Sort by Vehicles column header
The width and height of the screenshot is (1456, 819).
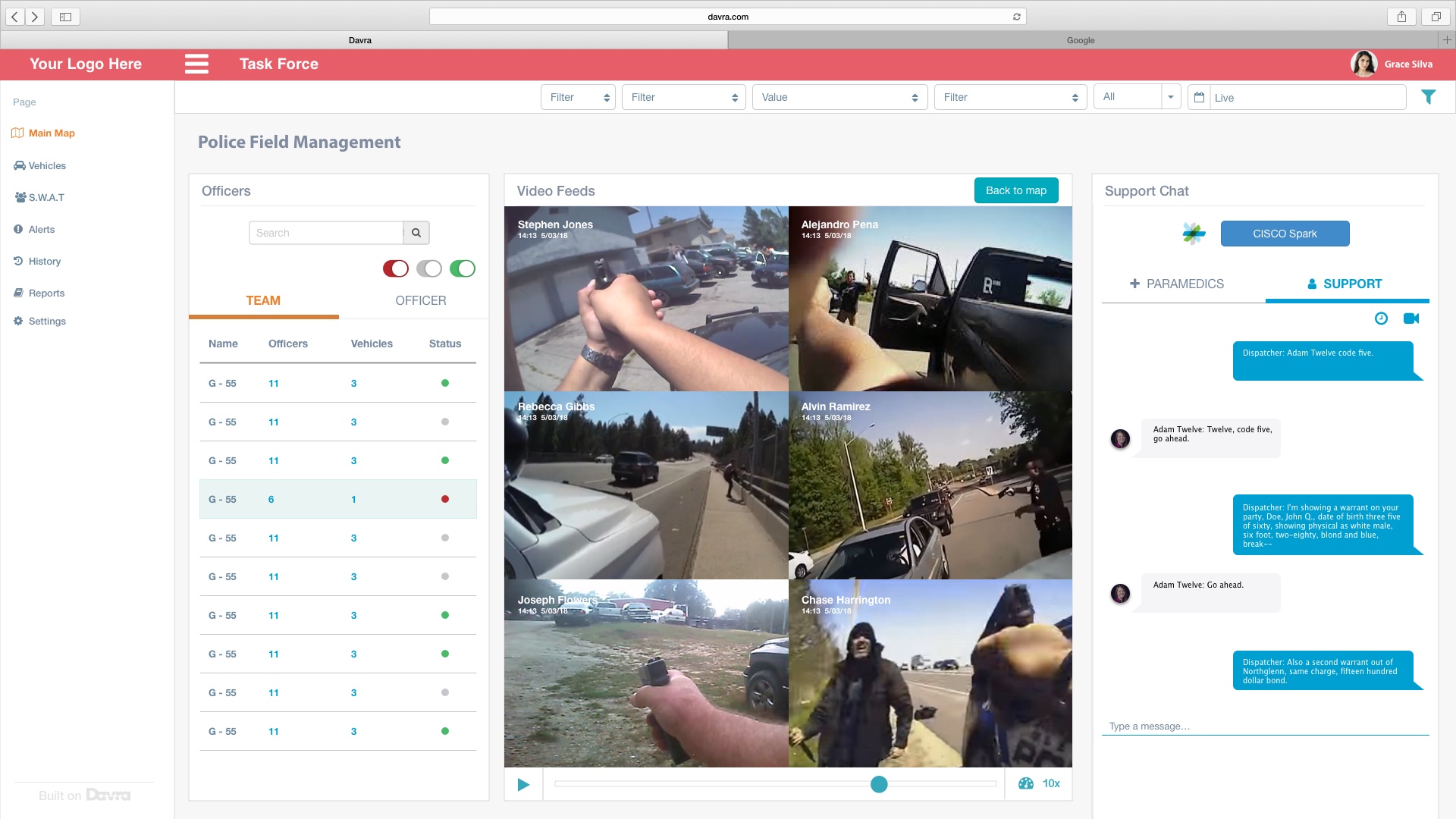372,344
